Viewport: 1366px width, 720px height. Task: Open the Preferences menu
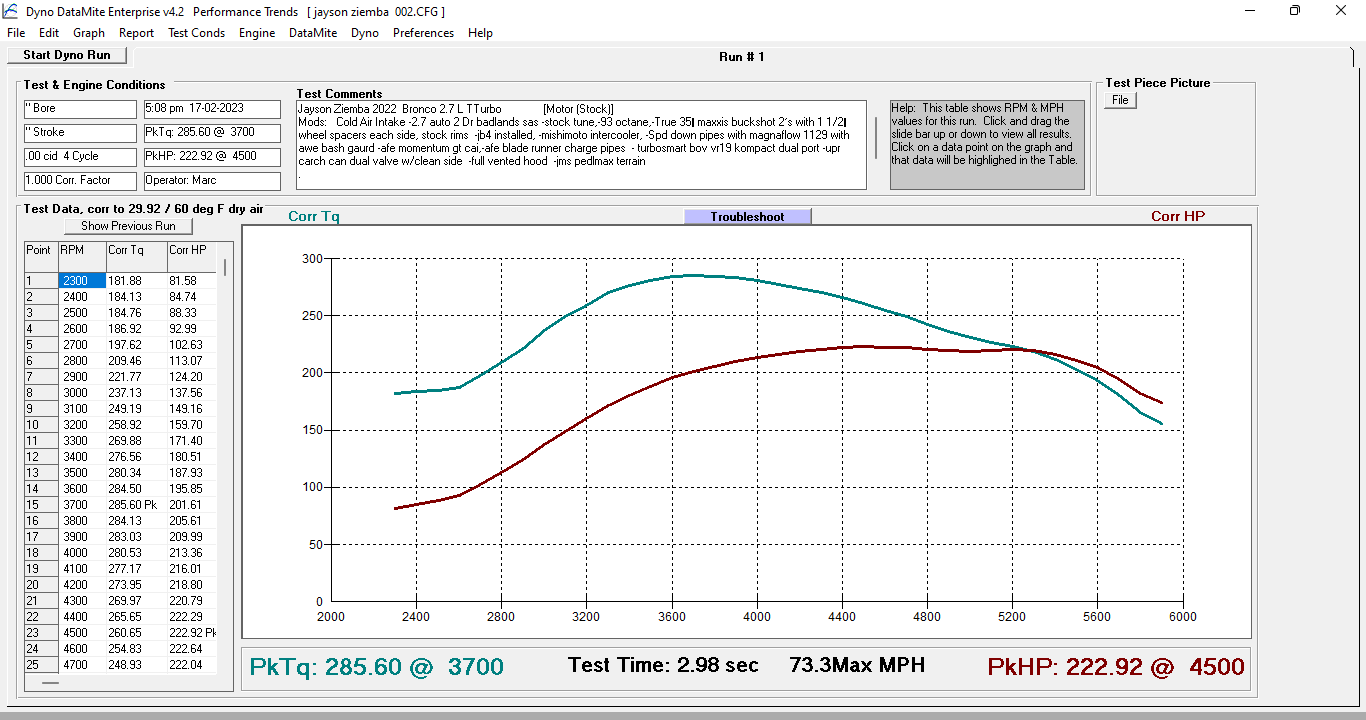(423, 33)
